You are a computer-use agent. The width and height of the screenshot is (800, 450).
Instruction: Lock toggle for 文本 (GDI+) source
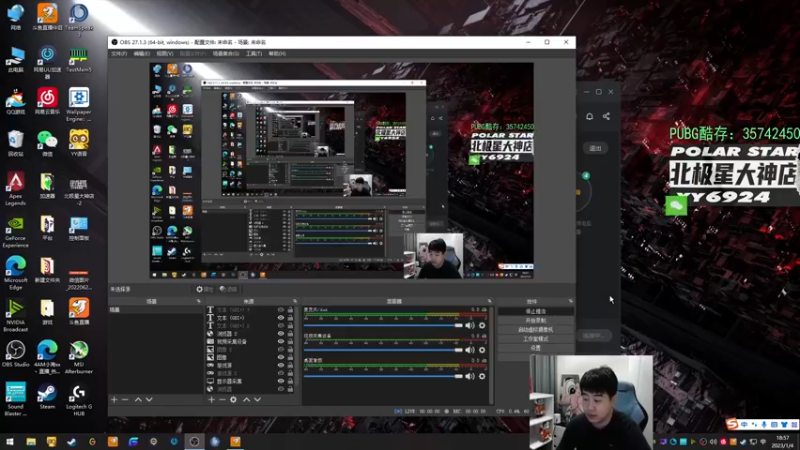tap(290, 317)
